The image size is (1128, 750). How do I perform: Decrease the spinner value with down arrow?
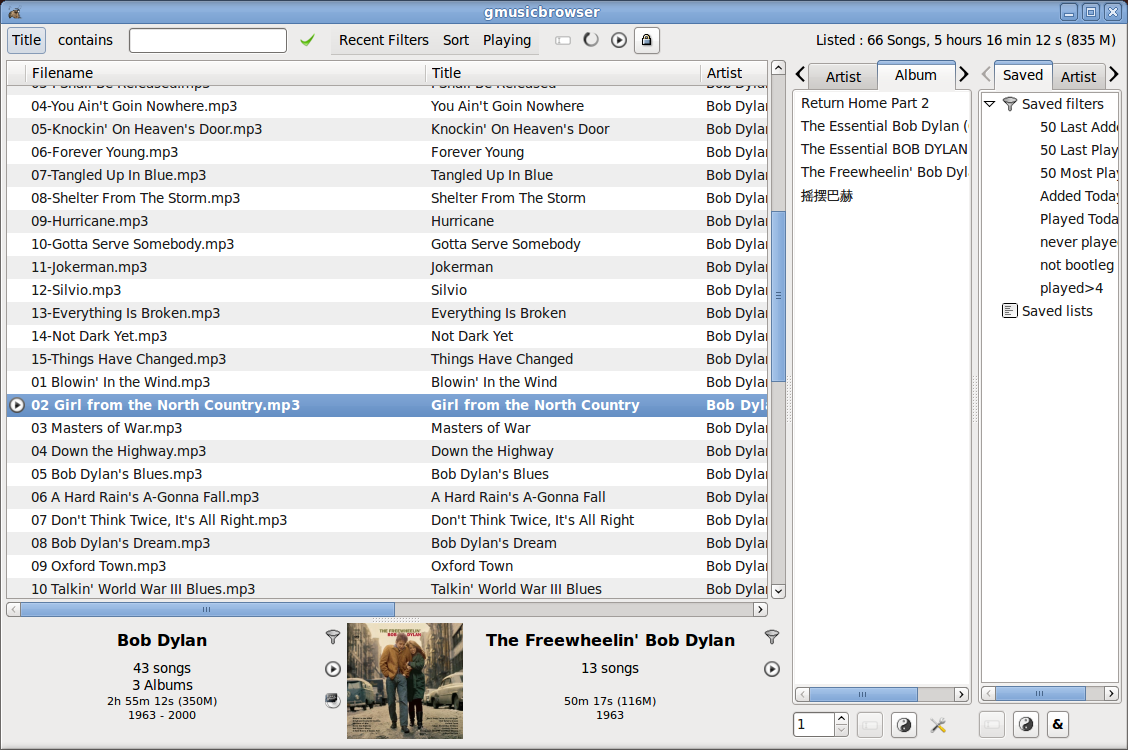point(842,731)
